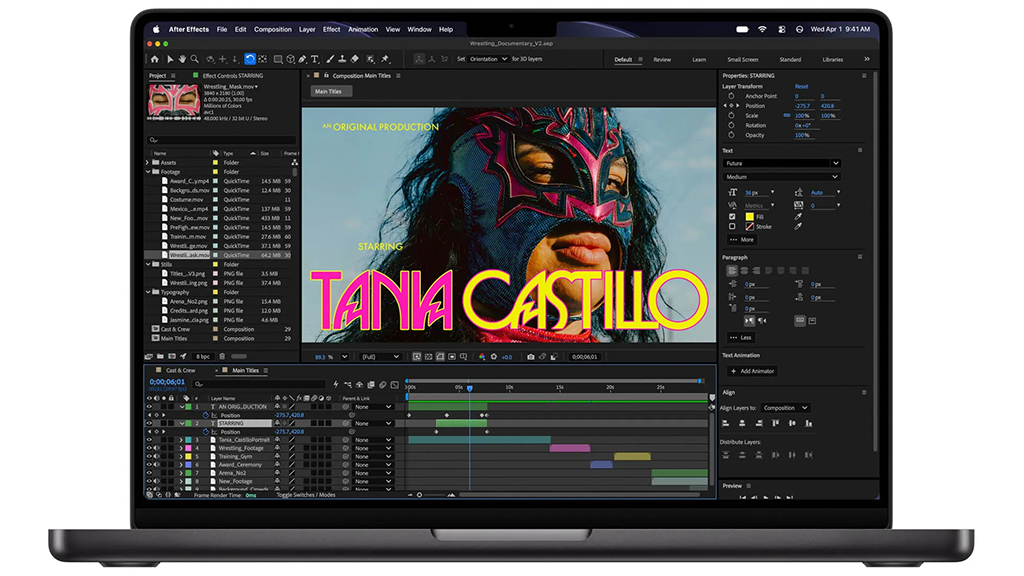Open the Futura font family dropdown
Image resolution: width=1024 pixels, height=576 pixels.
[781, 163]
